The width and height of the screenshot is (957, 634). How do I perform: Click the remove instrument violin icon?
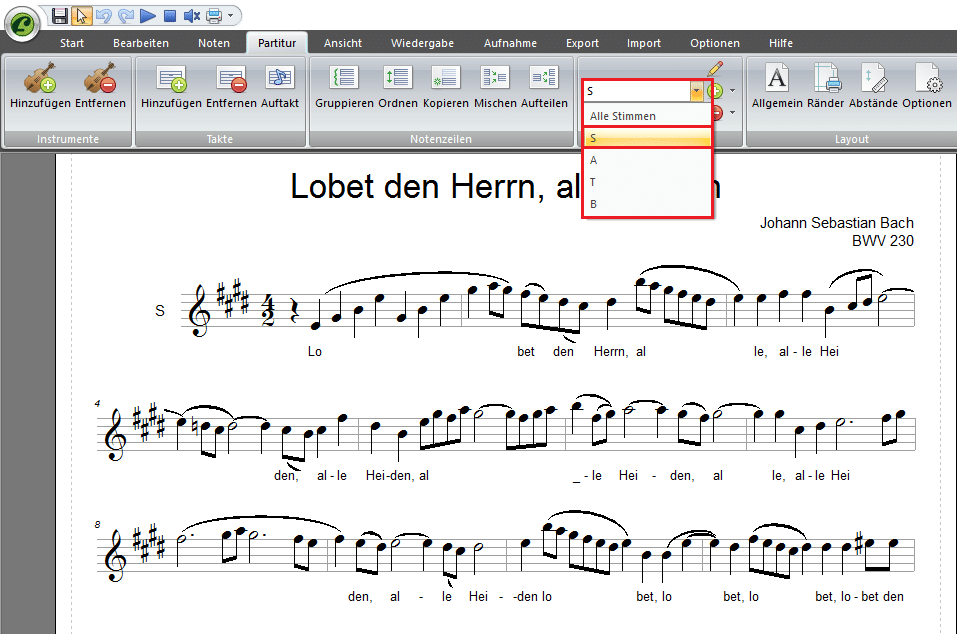(99, 78)
